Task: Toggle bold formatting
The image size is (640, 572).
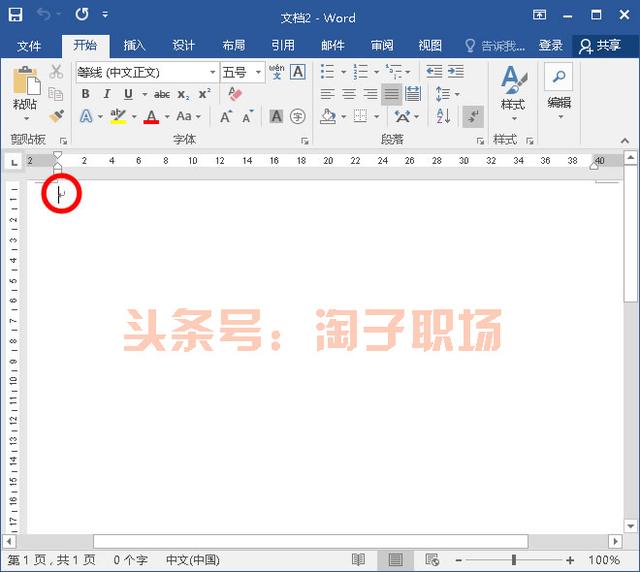Action: point(86,94)
